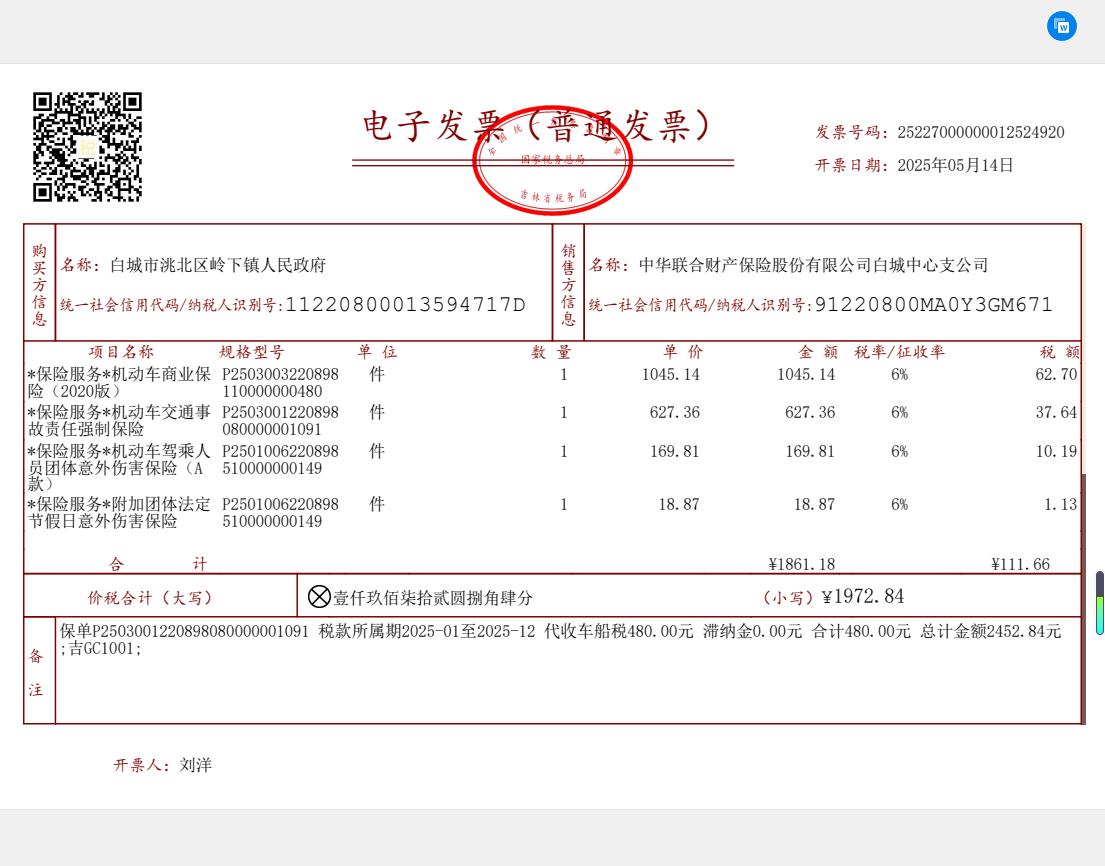The width and height of the screenshot is (1105, 866).
Task: Click item 机动车驾乘人员团体意外伤害保险（A款）
Action: pos(119,467)
